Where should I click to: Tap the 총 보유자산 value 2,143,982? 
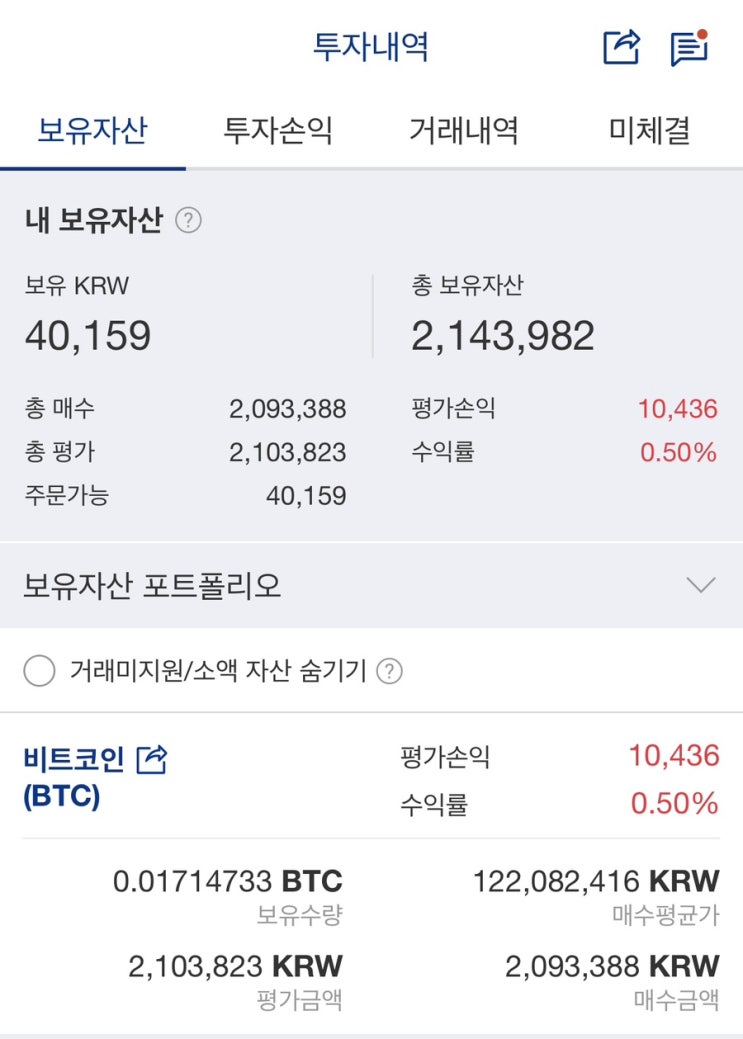pos(502,336)
